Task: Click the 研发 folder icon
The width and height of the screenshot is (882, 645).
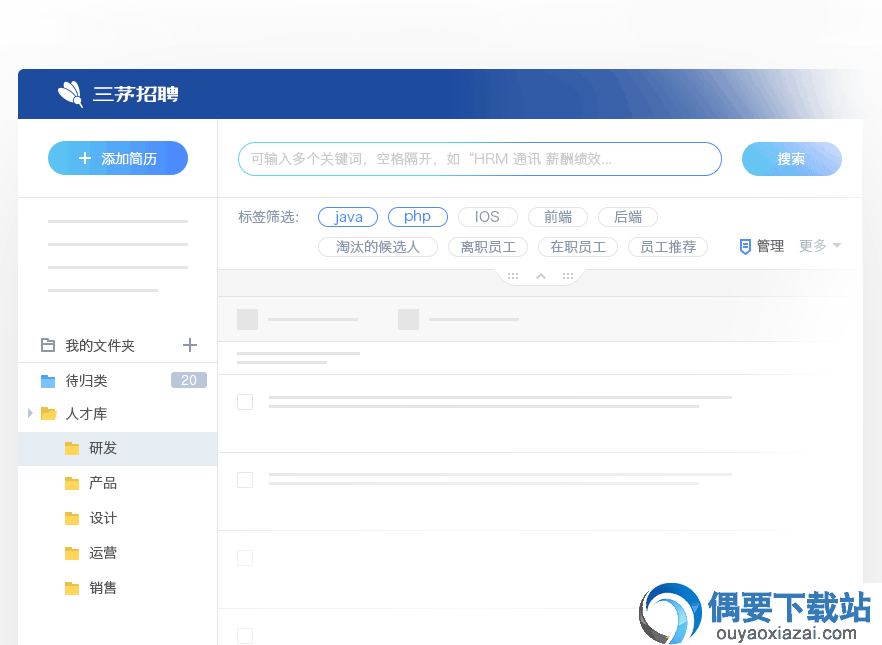Action: pyautogui.click(x=72, y=448)
